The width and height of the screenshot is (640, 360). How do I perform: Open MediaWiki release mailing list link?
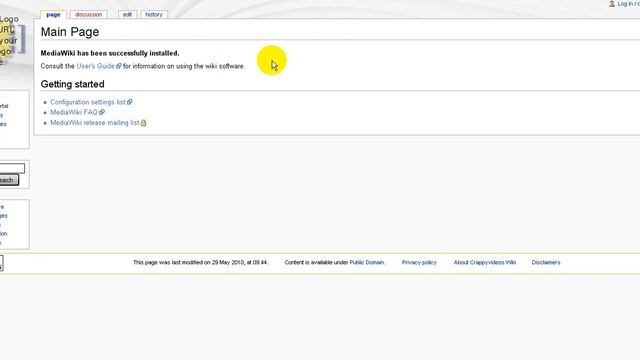coord(95,122)
